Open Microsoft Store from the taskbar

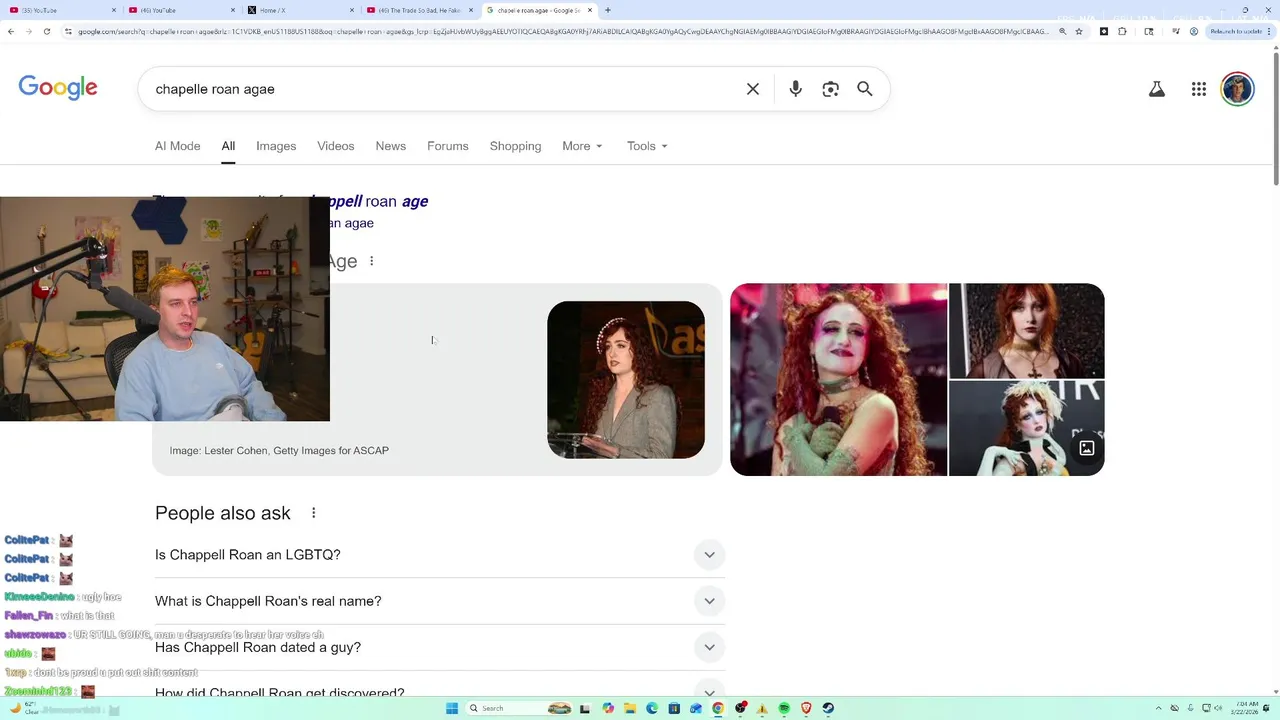(x=674, y=708)
